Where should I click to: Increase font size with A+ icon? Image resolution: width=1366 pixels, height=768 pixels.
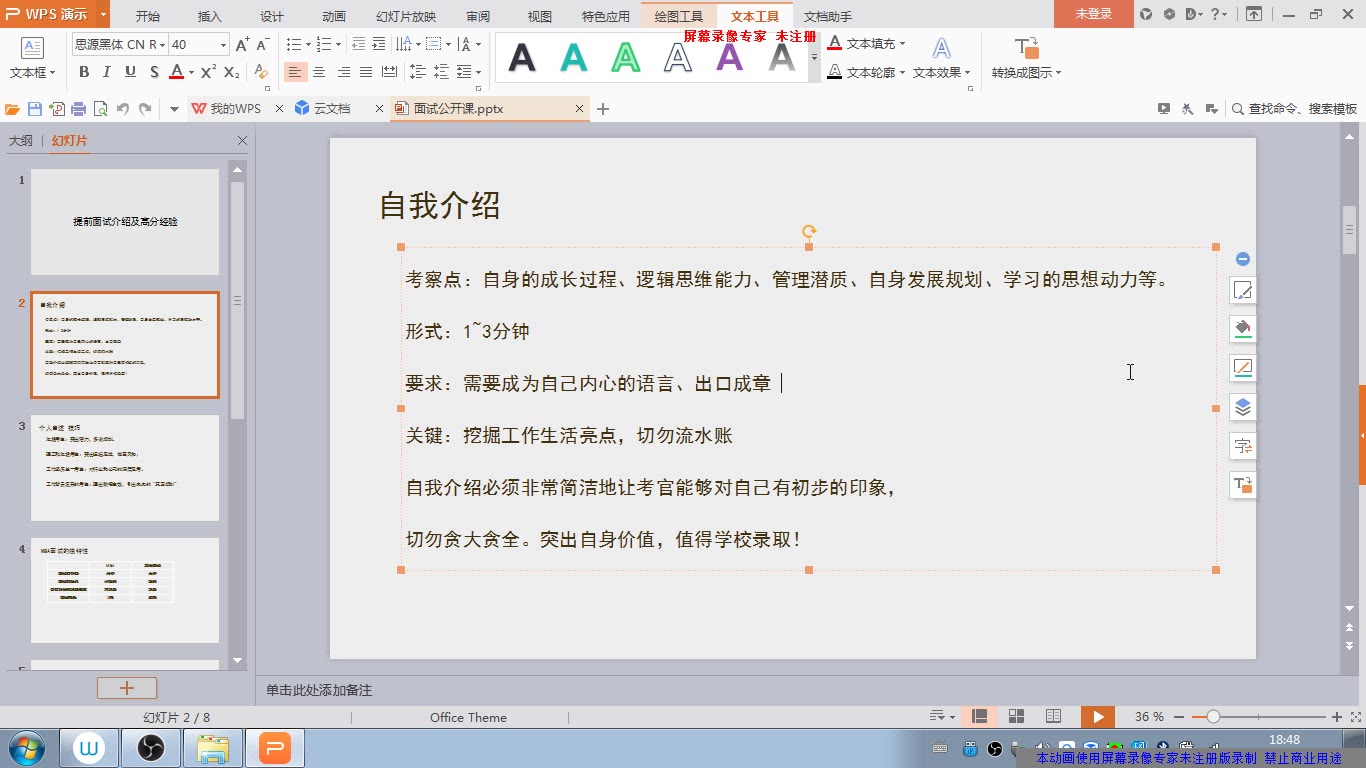[242, 44]
